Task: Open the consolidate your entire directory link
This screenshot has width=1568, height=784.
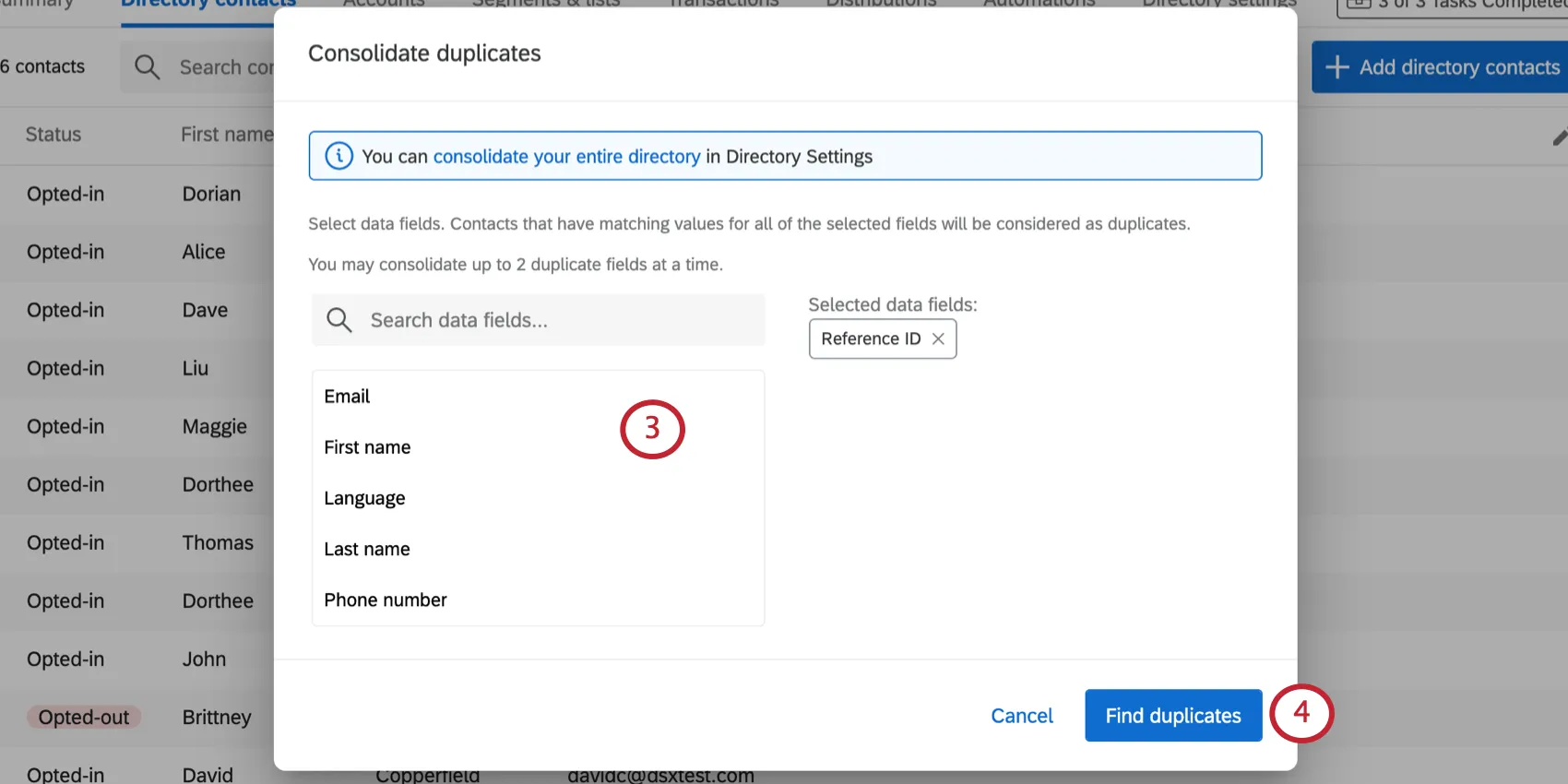Action: point(566,157)
